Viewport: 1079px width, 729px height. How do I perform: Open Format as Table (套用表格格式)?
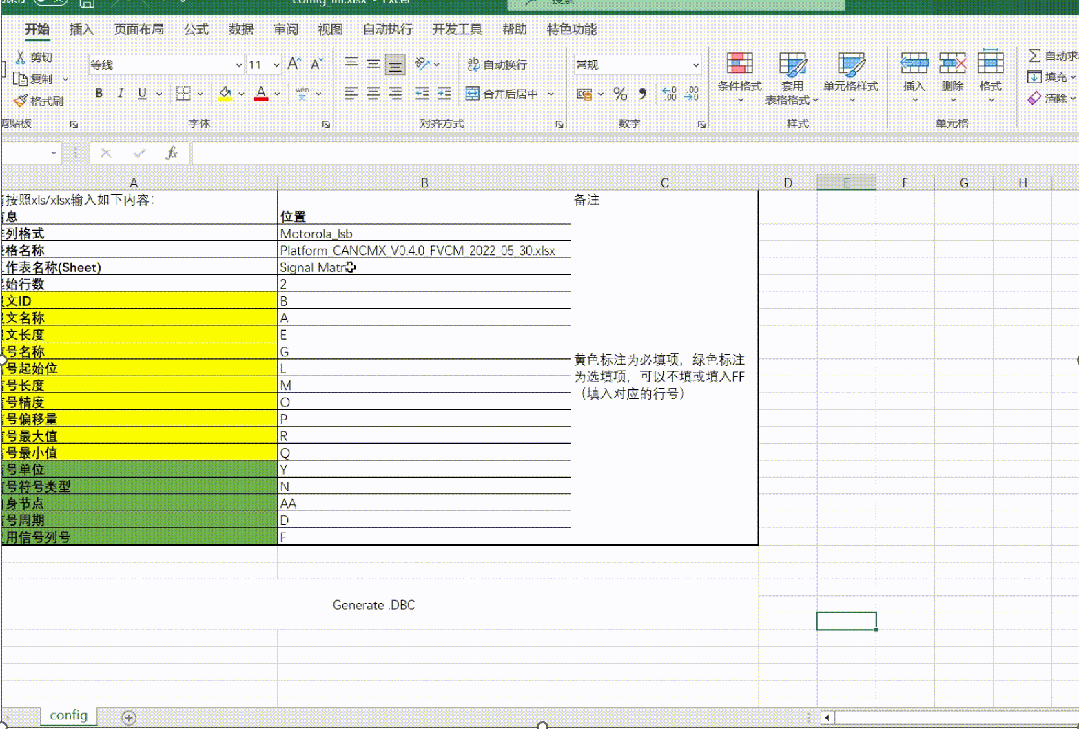792,78
